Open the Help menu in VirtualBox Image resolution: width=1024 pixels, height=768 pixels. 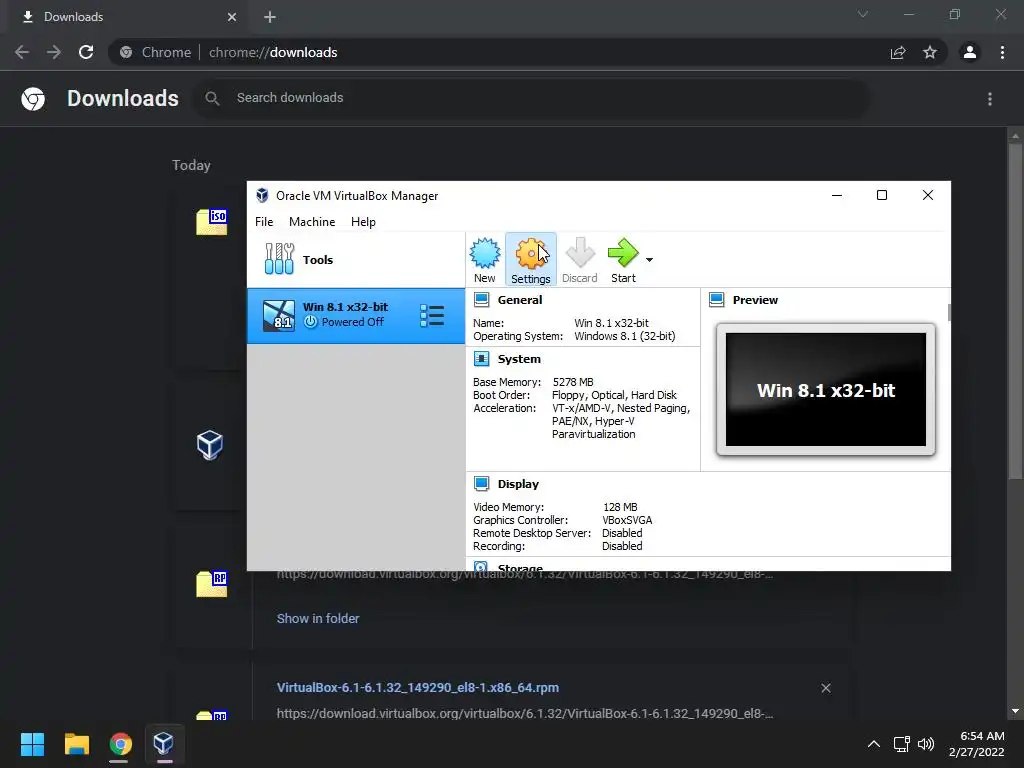(363, 222)
